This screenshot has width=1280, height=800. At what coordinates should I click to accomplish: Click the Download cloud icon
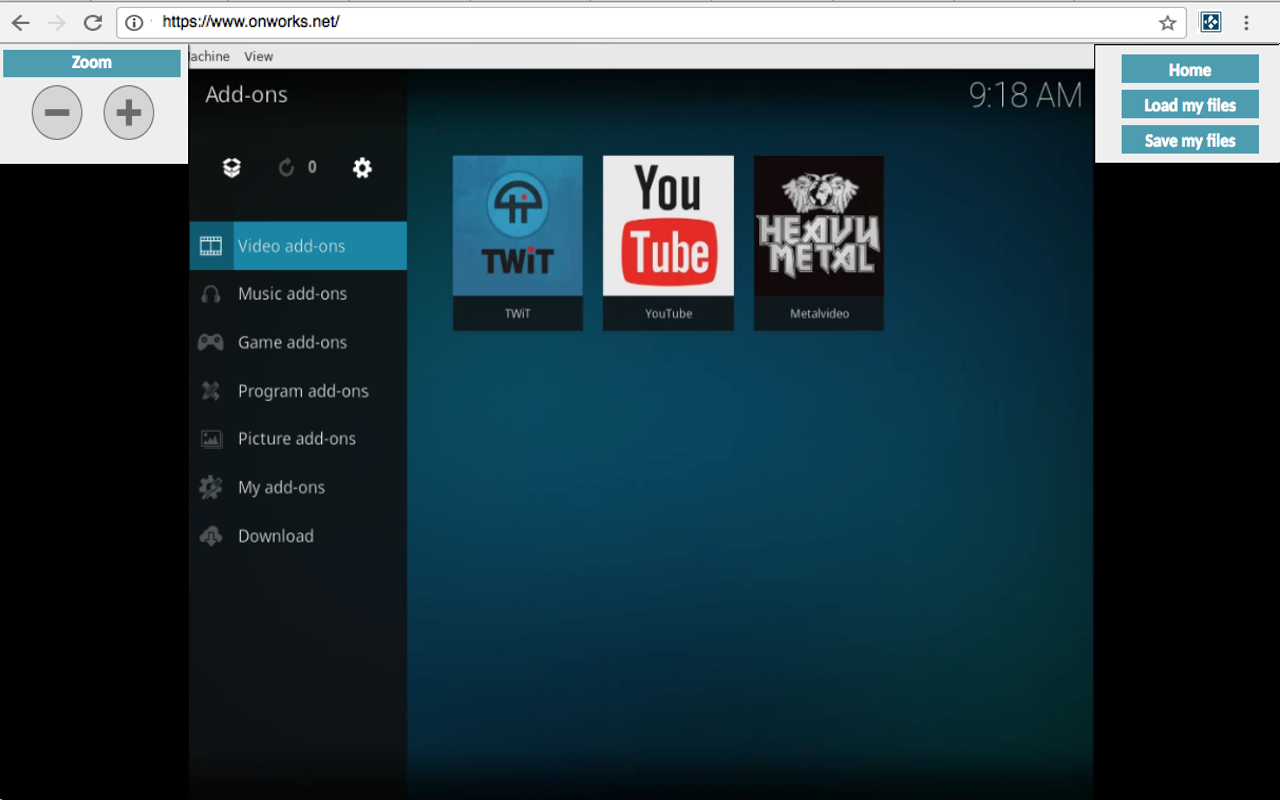pos(211,536)
